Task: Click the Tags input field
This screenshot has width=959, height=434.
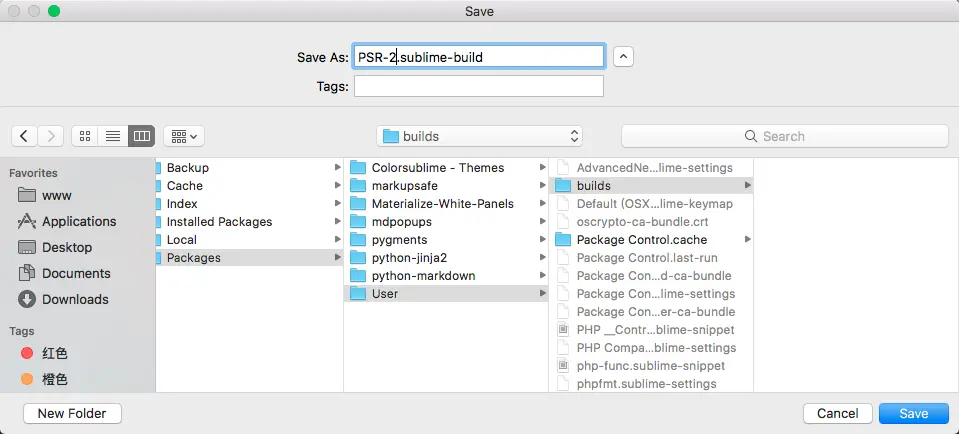Action: pyautogui.click(x=478, y=87)
